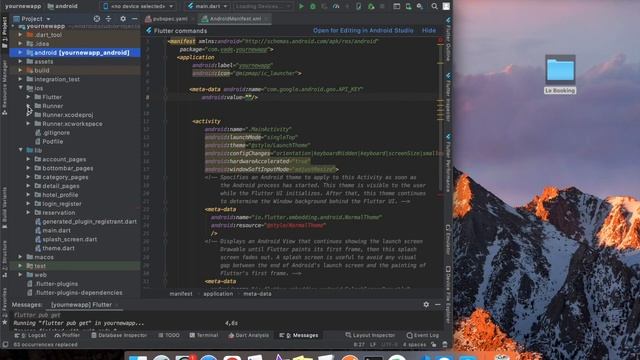Click tool window quick access icon in status bar corner
The height and width of the screenshot is (360, 640).
(x=5, y=344)
